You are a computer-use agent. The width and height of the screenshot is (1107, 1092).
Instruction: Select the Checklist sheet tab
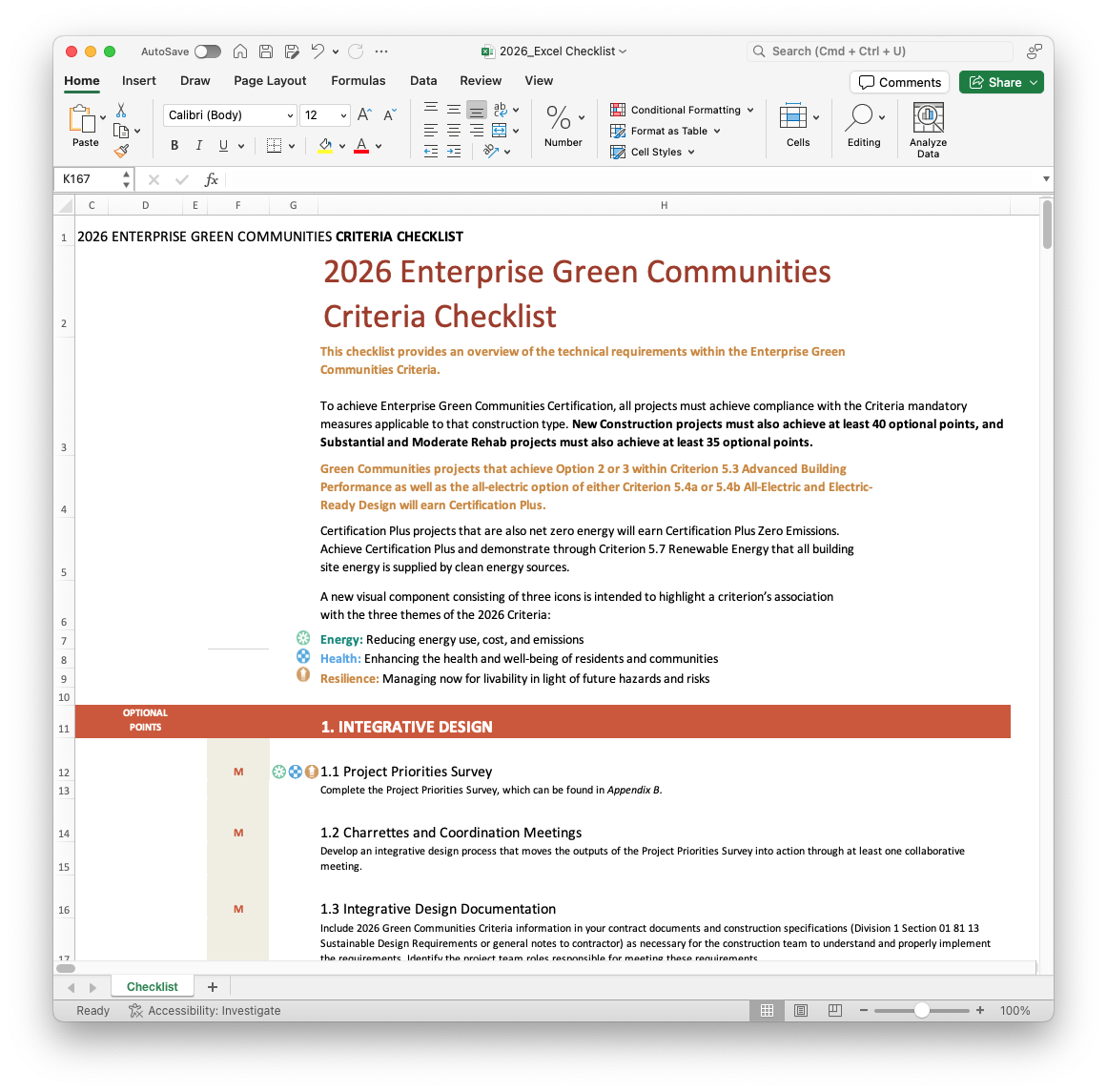152,987
